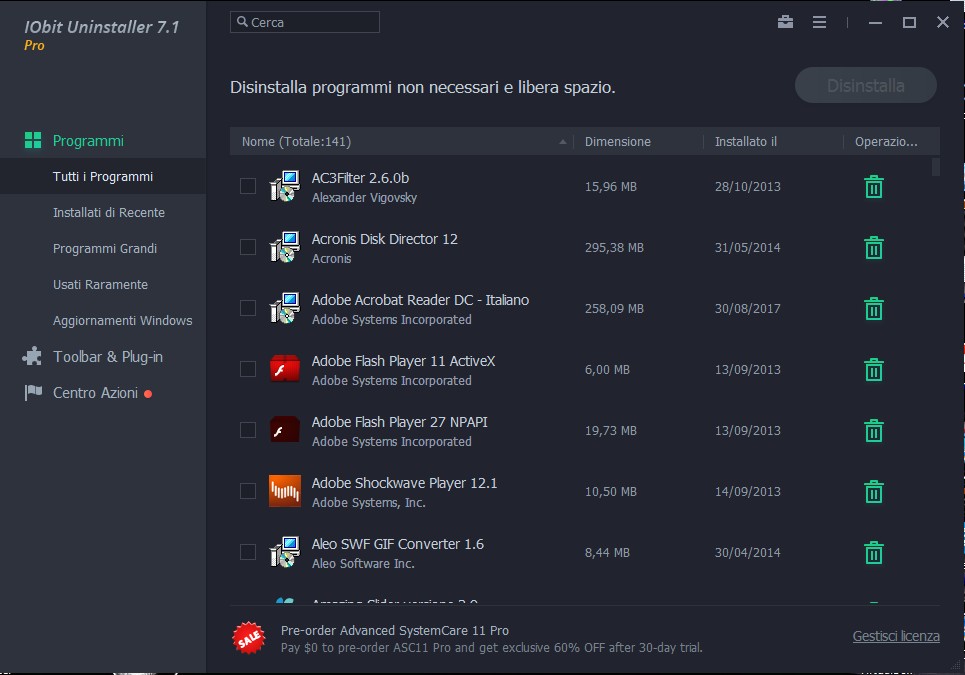Screen dimensions: 965x675
Task: Select the Acronis Disk Director 12 name
Action: tap(385, 239)
